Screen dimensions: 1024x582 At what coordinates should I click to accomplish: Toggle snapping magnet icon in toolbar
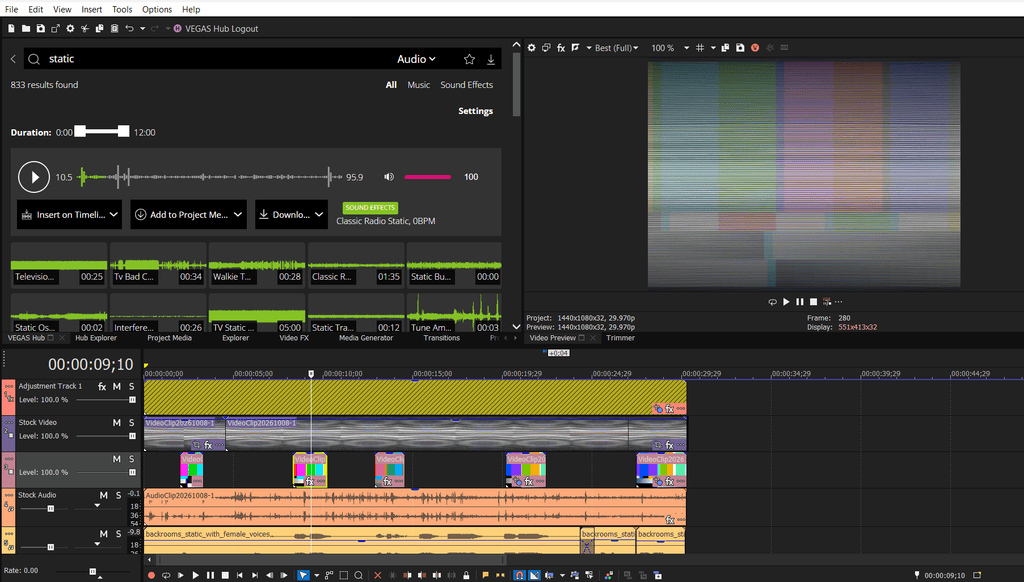tap(519, 575)
